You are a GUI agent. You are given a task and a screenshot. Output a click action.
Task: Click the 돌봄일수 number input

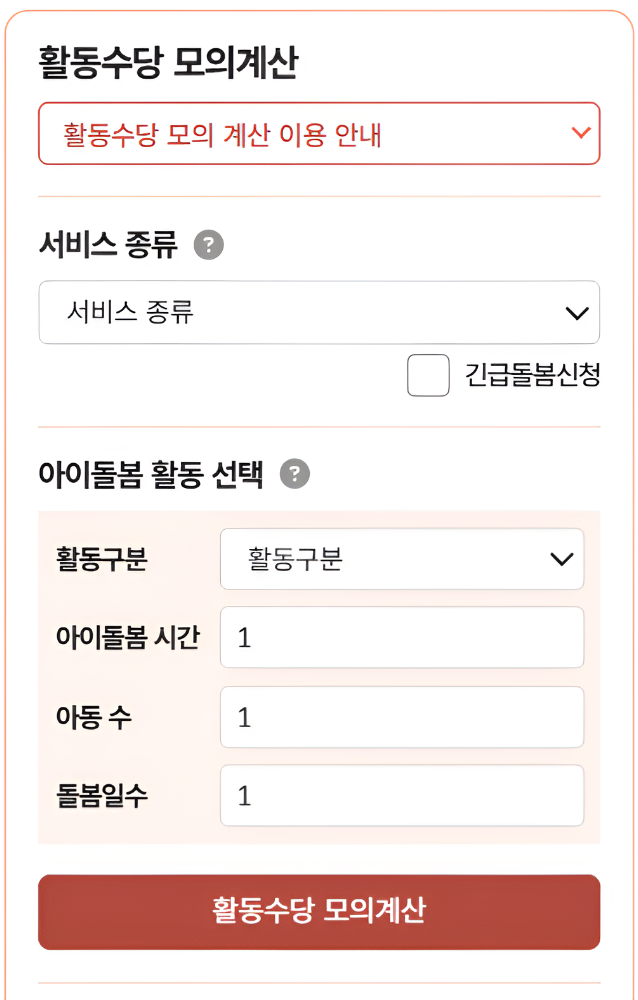(x=400, y=794)
